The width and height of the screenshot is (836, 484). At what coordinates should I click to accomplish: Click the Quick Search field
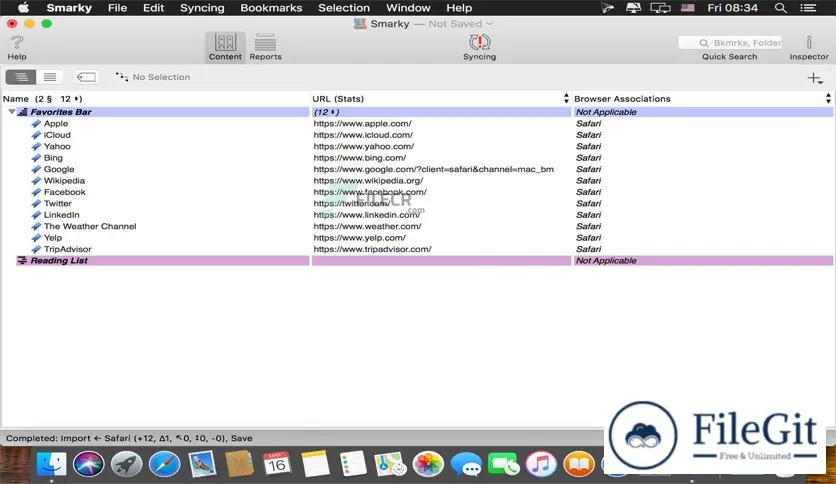pyautogui.click(x=730, y=43)
